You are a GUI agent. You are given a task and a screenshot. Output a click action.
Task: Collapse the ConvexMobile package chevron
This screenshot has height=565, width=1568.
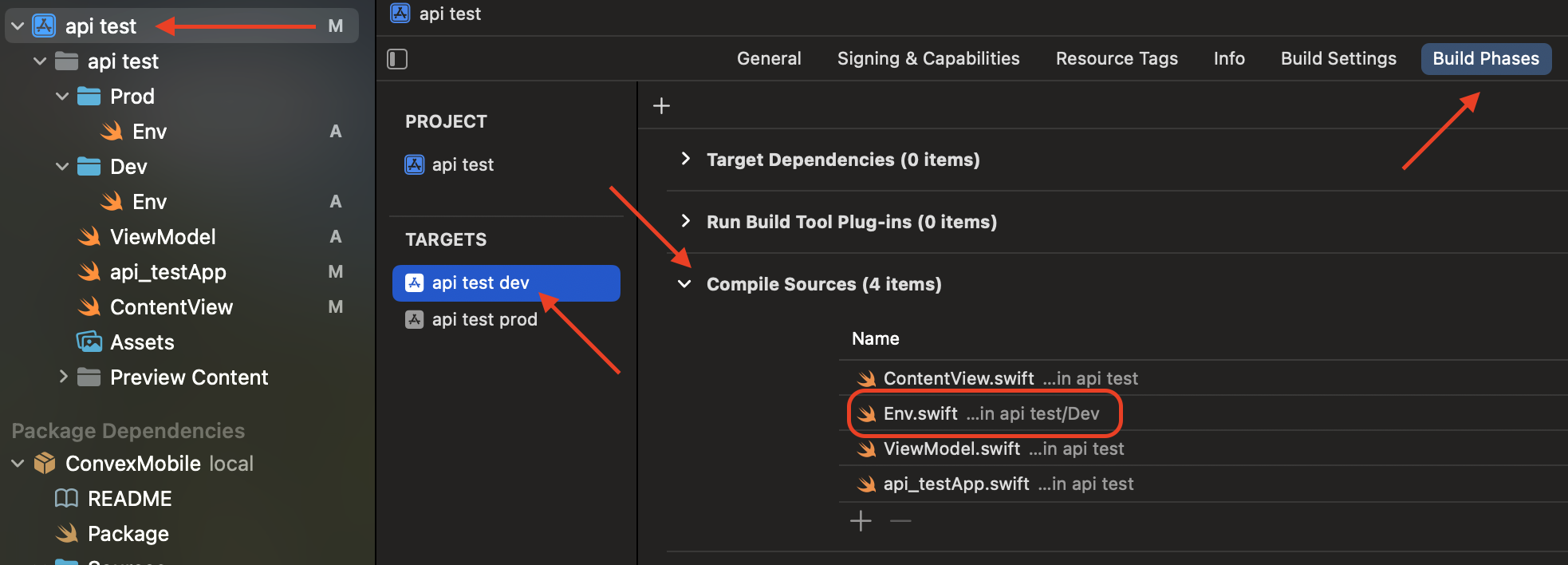[18, 464]
